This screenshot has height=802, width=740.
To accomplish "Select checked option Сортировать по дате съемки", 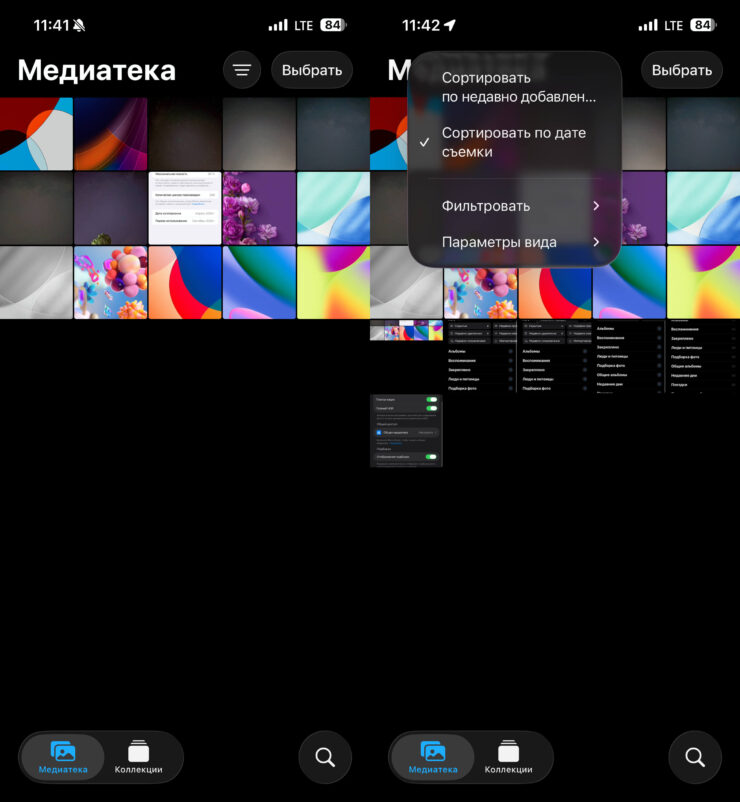I will 514,143.
